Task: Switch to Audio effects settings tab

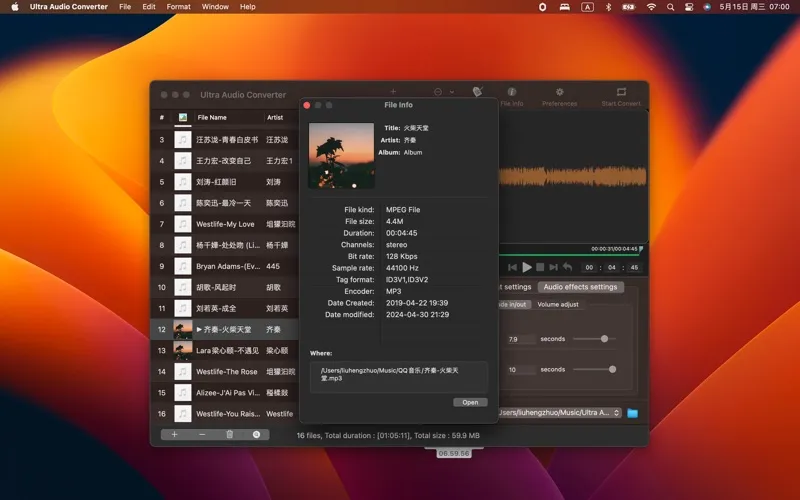Action: pyautogui.click(x=580, y=287)
